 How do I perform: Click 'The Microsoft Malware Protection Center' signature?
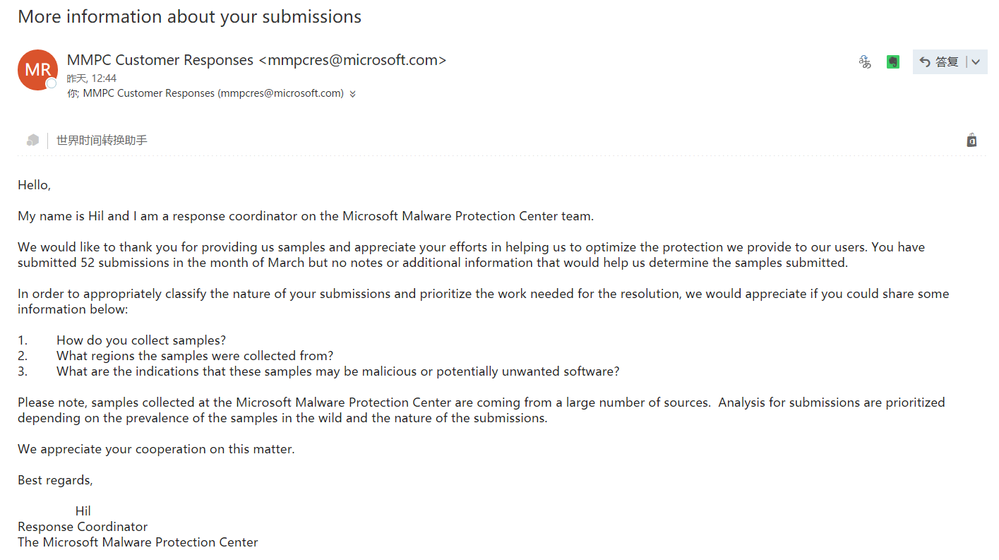pyautogui.click(x=137, y=542)
